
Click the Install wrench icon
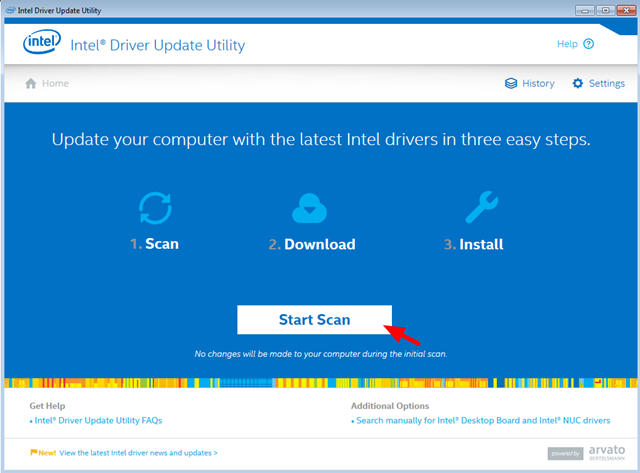pyautogui.click(x=474, y=207)
